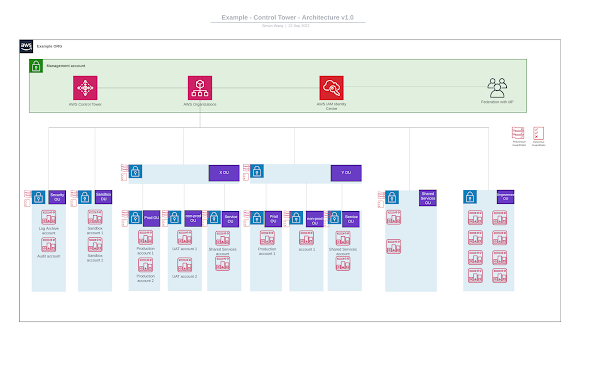Click the Sandbox account 2 icon

point(95,245)
